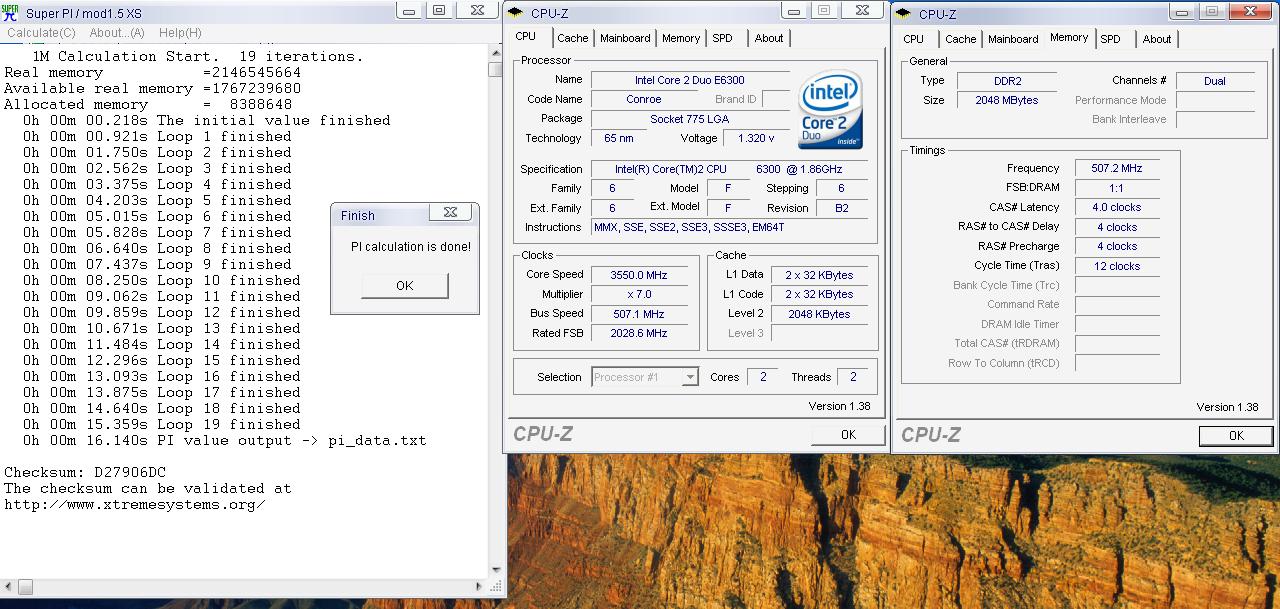Screen dimensions: 1280x609
Task: Click the Cycle Time (Tras) value '12 clocks'
Action: 1117,266
